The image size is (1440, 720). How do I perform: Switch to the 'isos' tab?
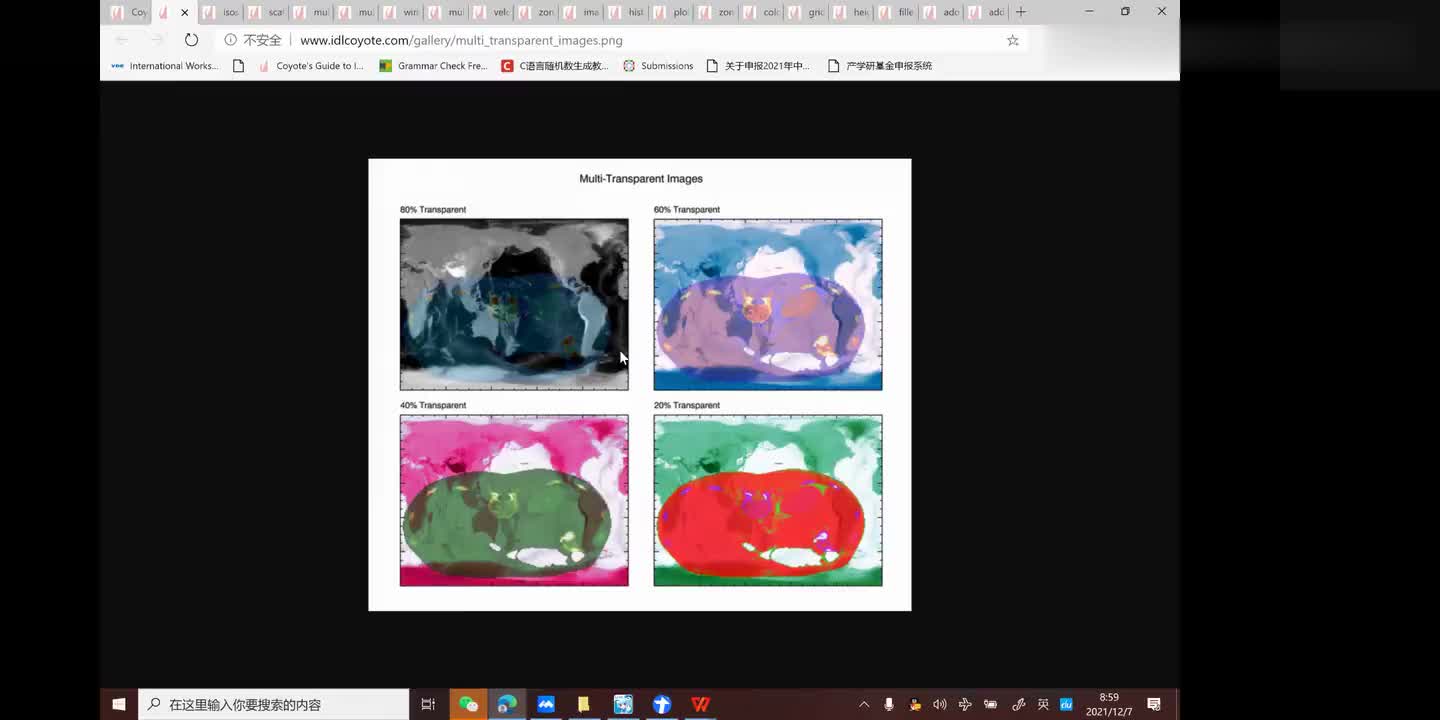click(220, 12)
